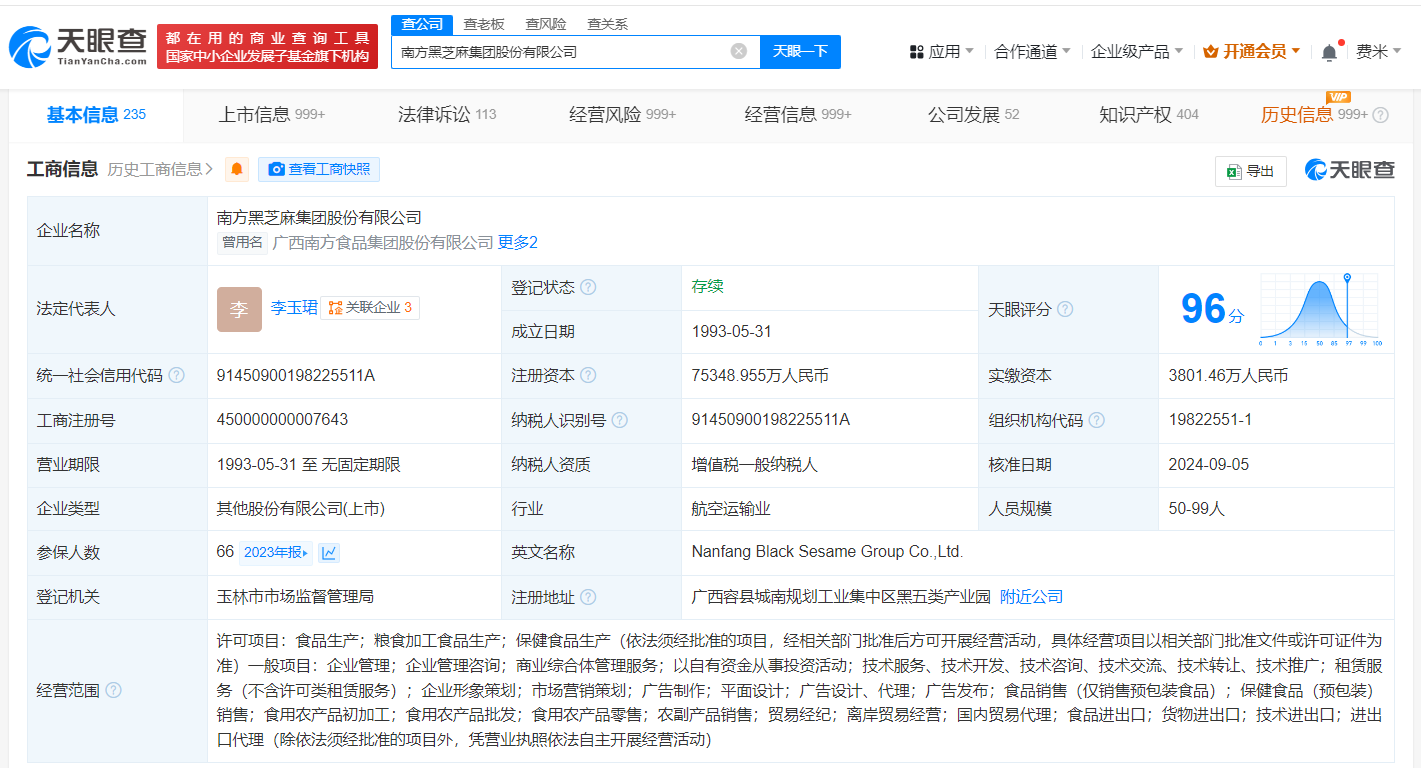Switch to the 上市信息 tab

272,115
